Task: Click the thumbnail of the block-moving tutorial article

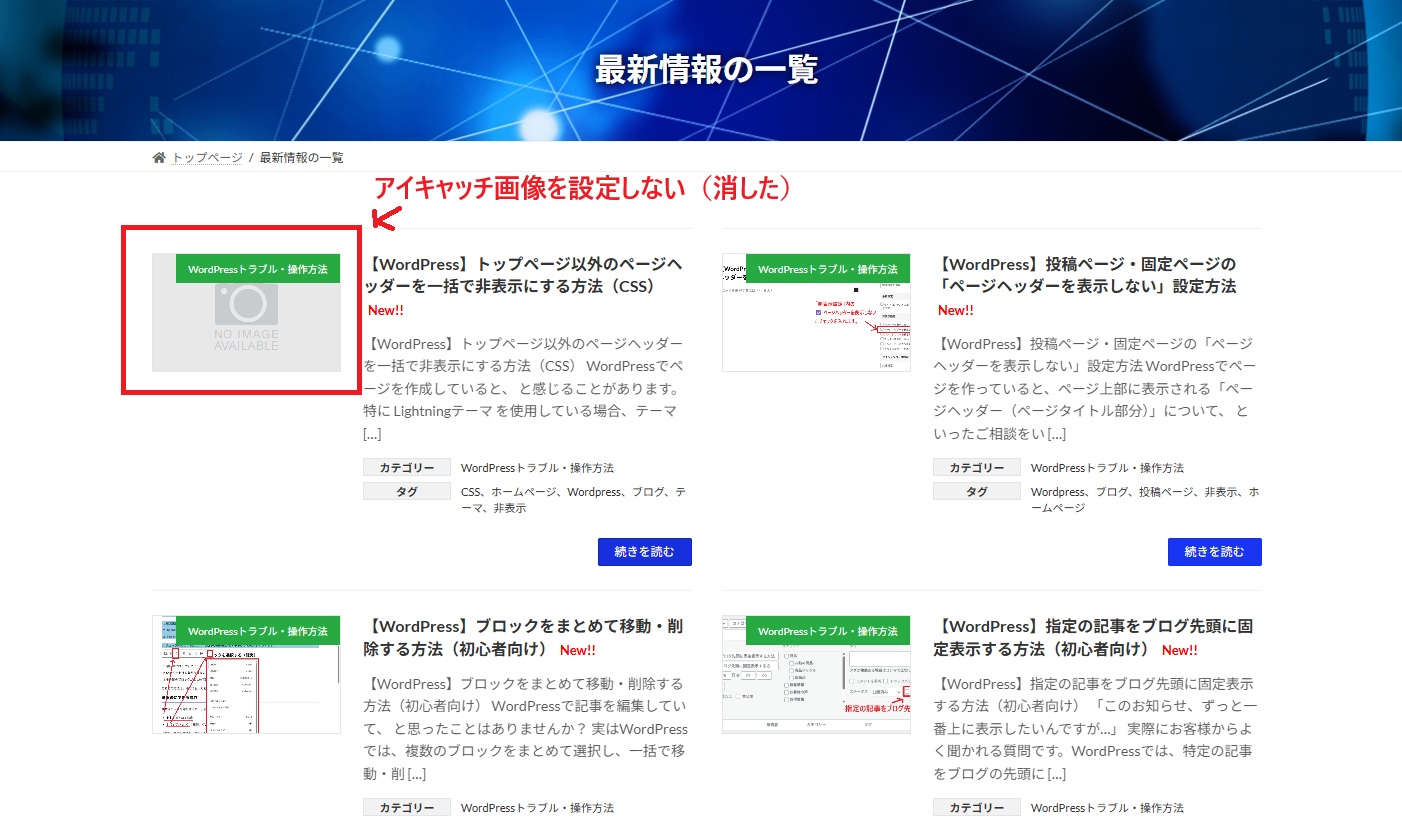Action: (x=246, y=675)
